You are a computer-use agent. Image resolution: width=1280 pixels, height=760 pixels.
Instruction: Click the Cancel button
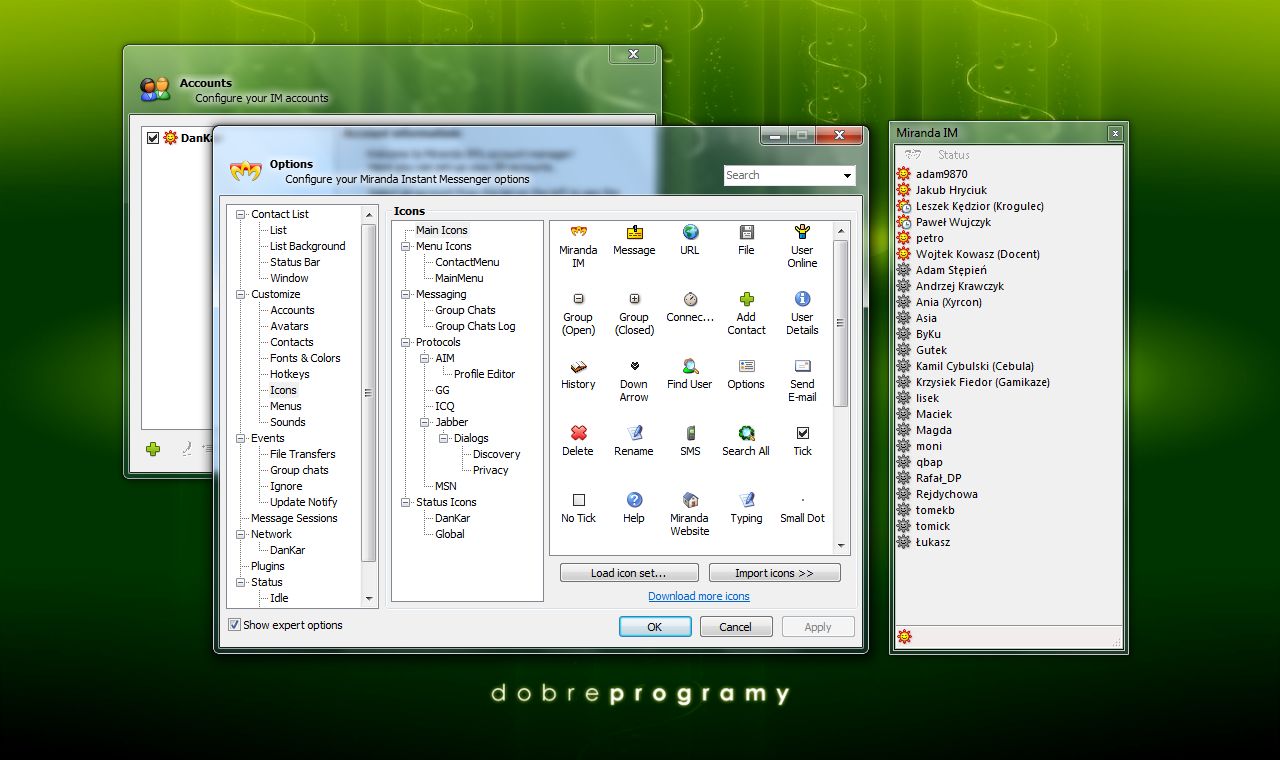(x=735, y=627)
